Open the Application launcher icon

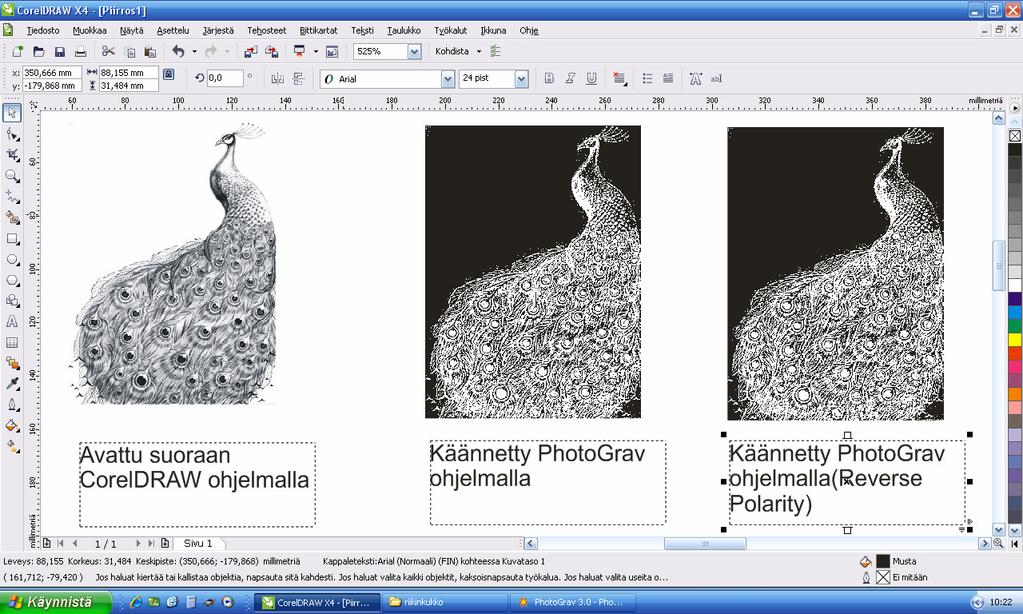click(299, 51)
